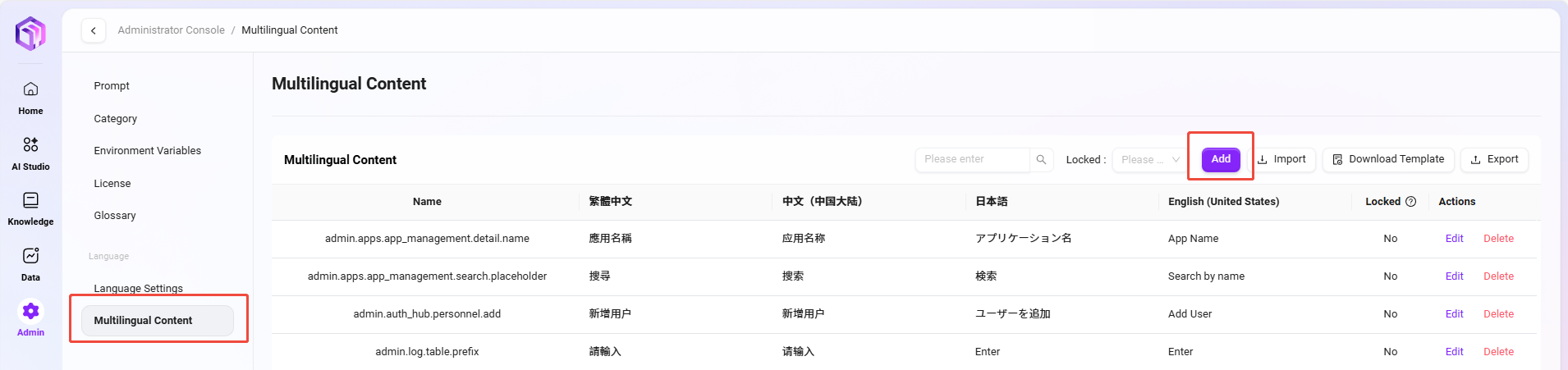Open the Data section icon
The image size is (1568, 370).
click(x=30, y=256)
